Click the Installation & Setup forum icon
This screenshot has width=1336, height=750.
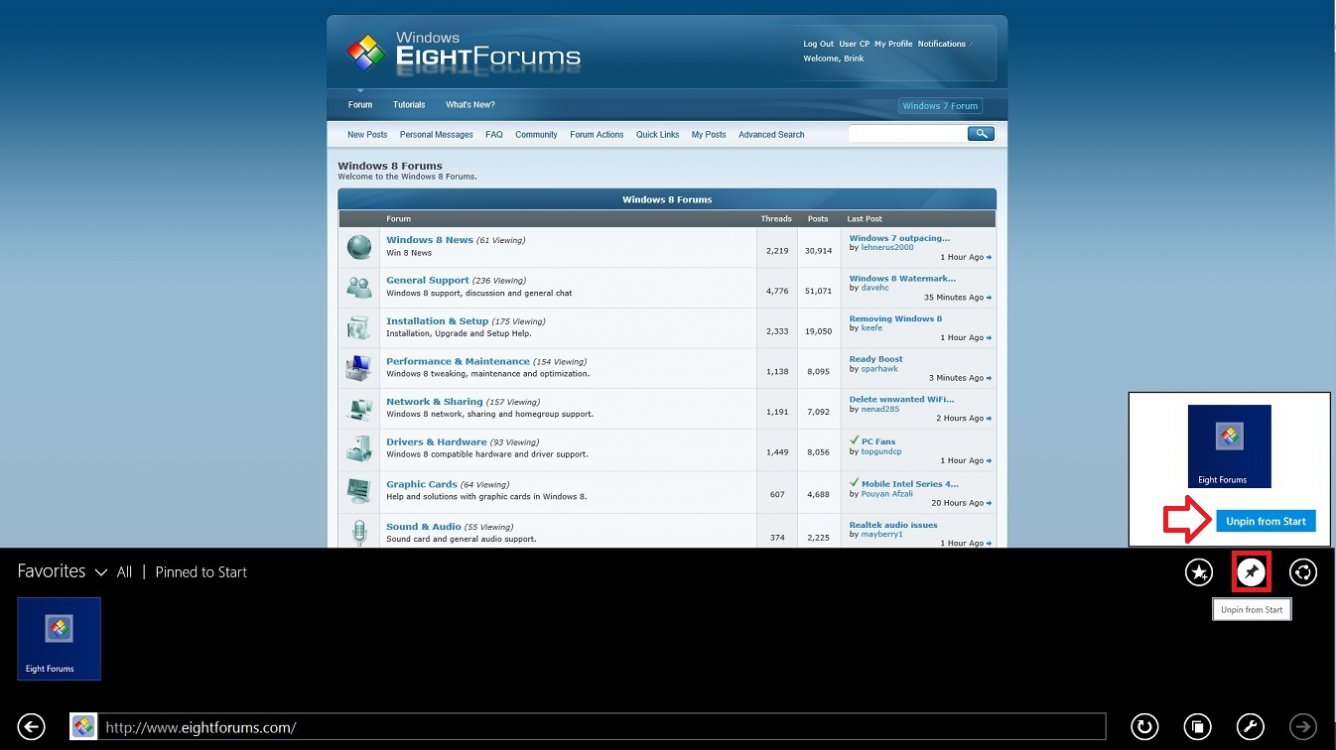pos(359,327)
